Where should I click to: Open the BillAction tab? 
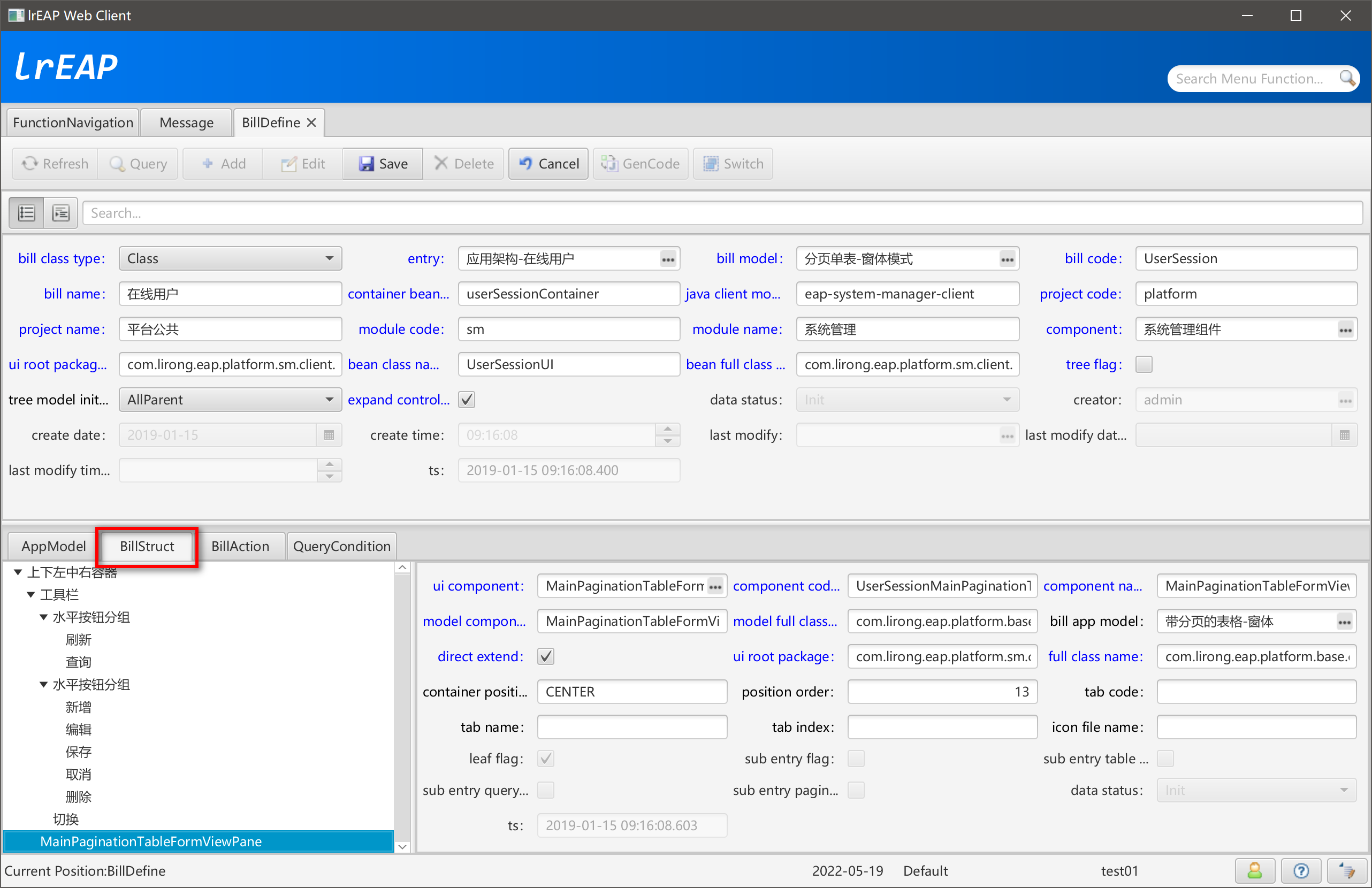(240, 546)
